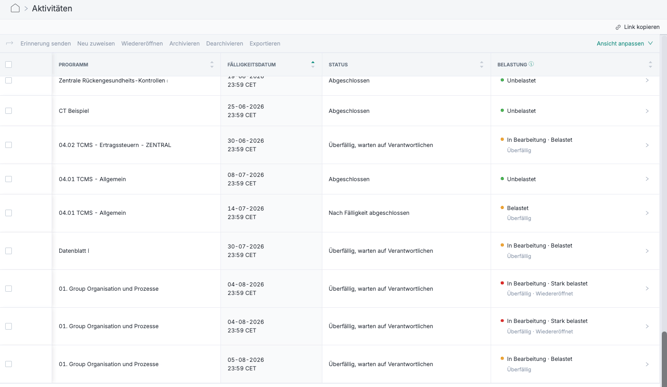This screenshot has height=387, width=667.
Task: Open the 04.02 TCMS Ertragssteuern row chevron
Action: 647,145
